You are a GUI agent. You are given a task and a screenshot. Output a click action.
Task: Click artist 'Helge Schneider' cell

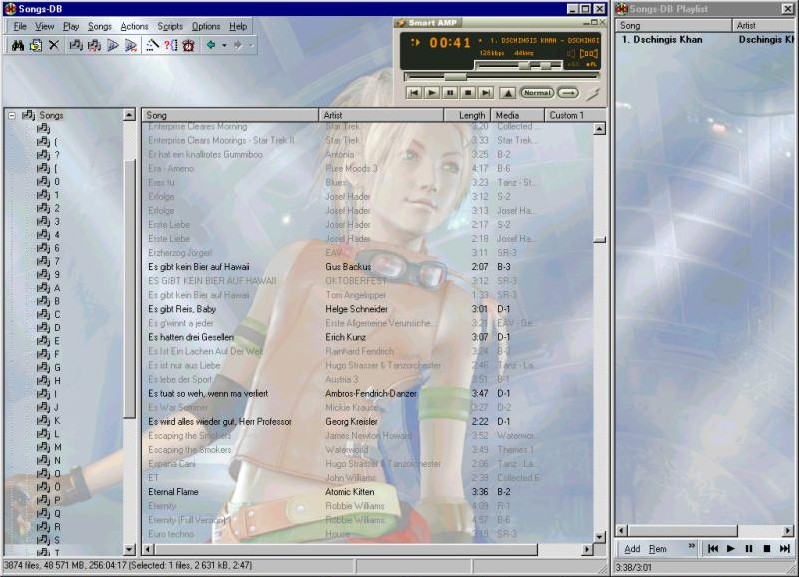click(x=356, y=309)
